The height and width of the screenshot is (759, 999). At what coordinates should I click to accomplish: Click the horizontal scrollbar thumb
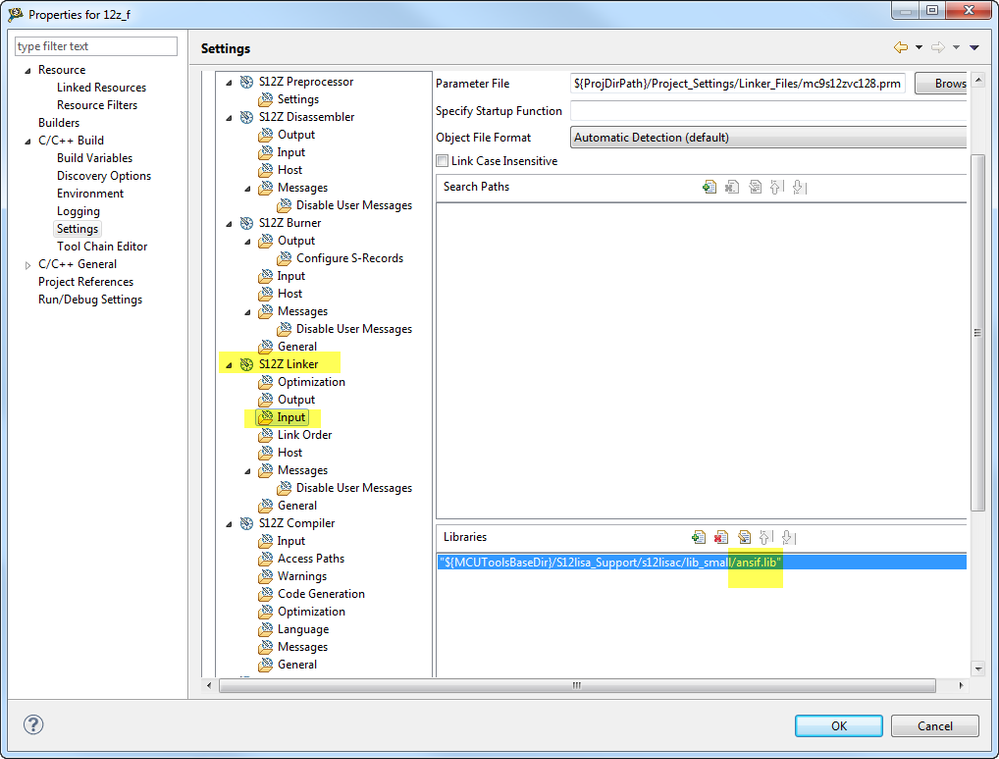pyautogui.click(x=577, y=686)
